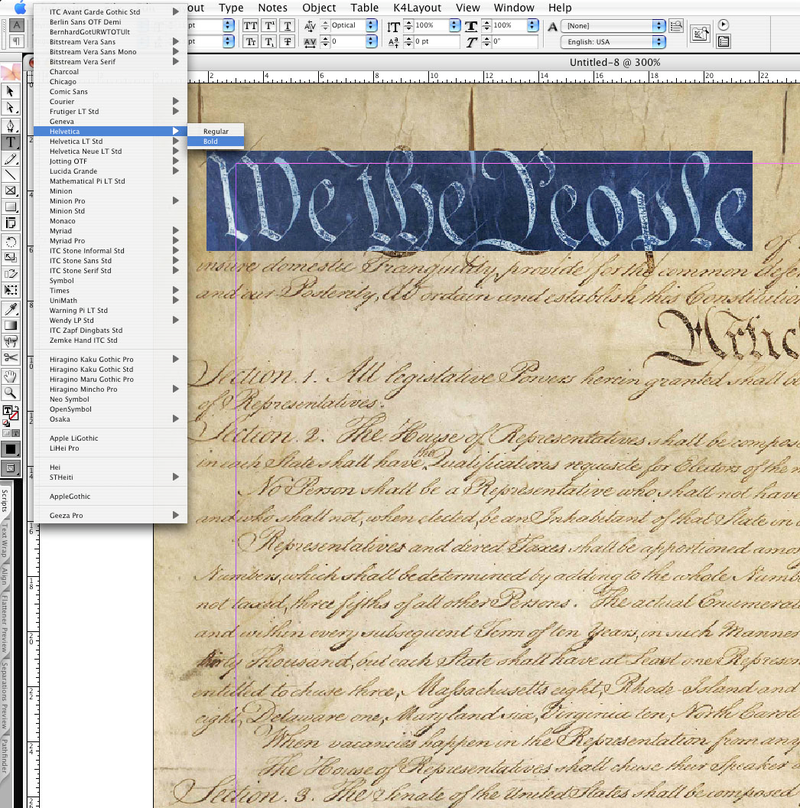Click the skew angle 0° field
Screen dimensions: 800x808
514,42
